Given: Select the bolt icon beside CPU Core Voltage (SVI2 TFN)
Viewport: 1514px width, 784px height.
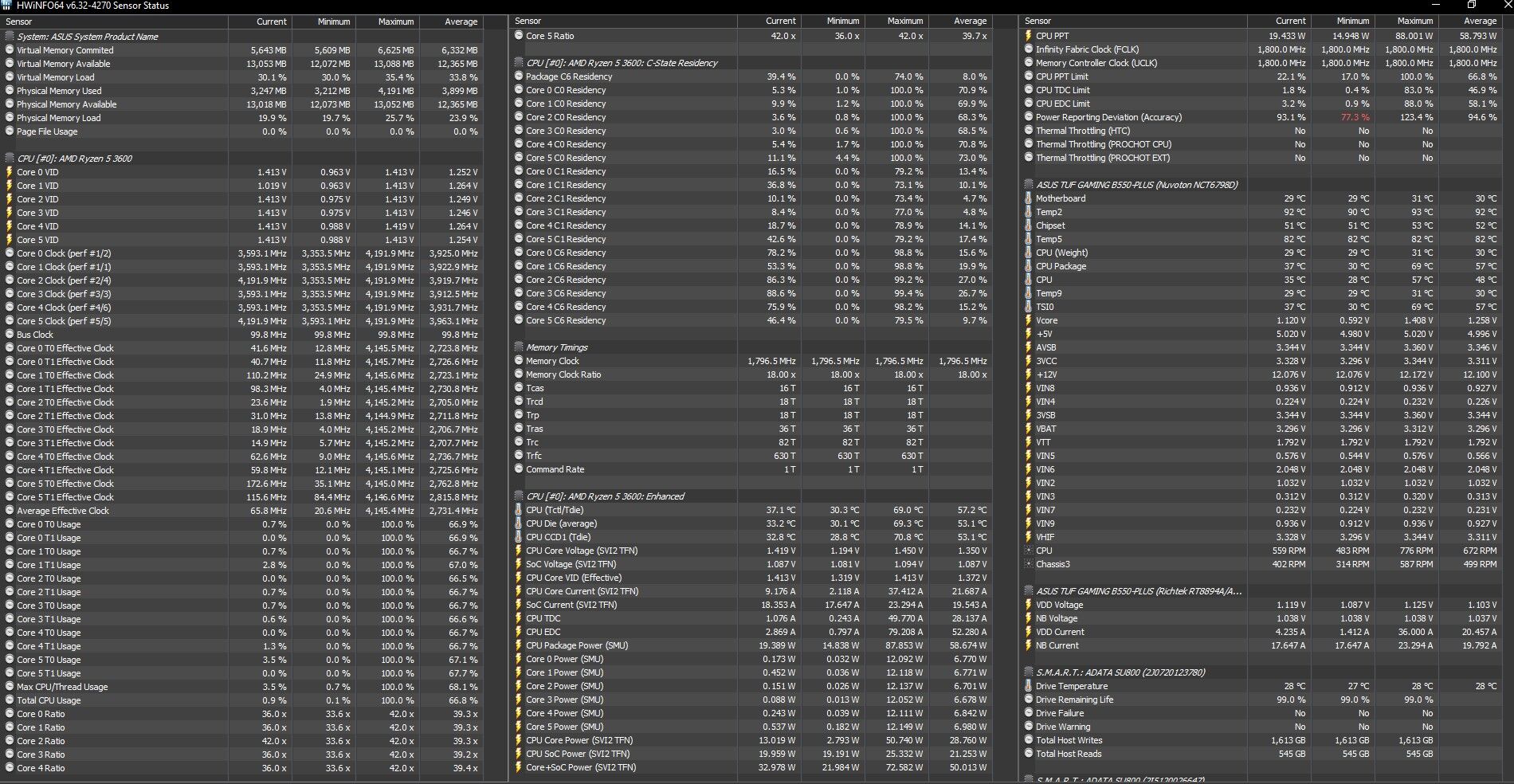Looking at the screenshot, I should [519, 551].
